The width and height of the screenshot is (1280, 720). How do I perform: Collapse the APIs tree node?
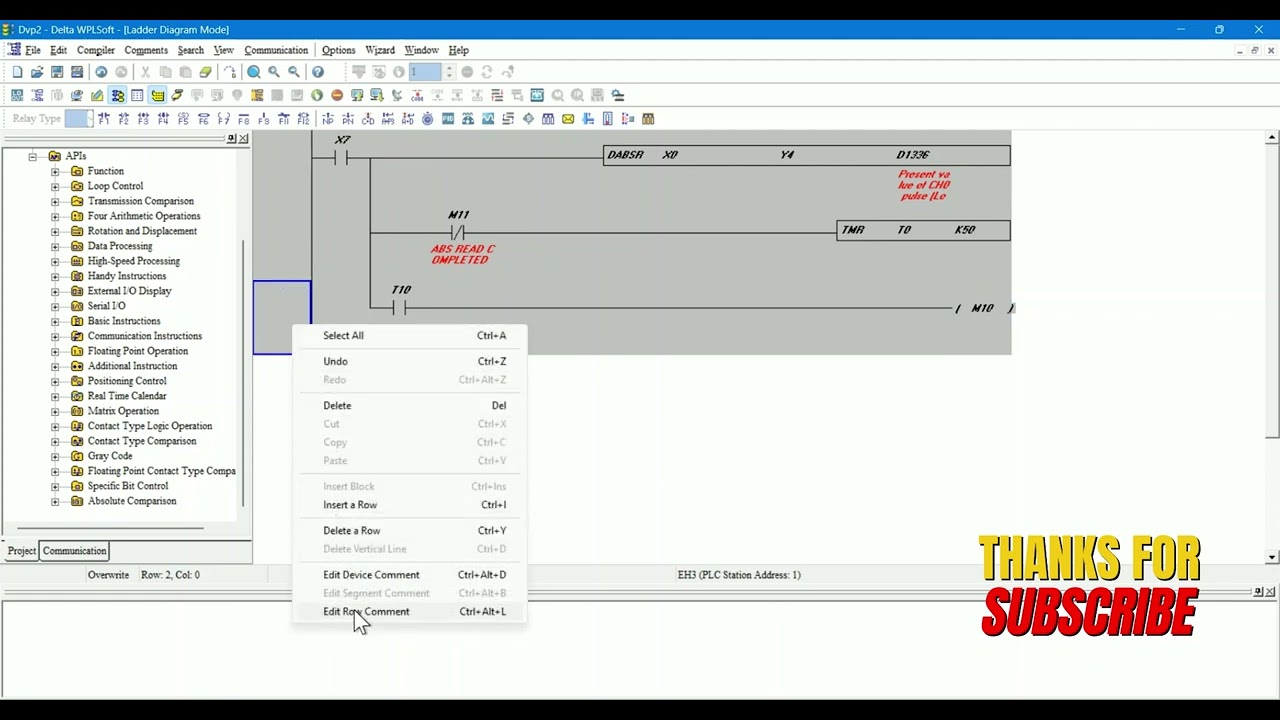(32, 156)
